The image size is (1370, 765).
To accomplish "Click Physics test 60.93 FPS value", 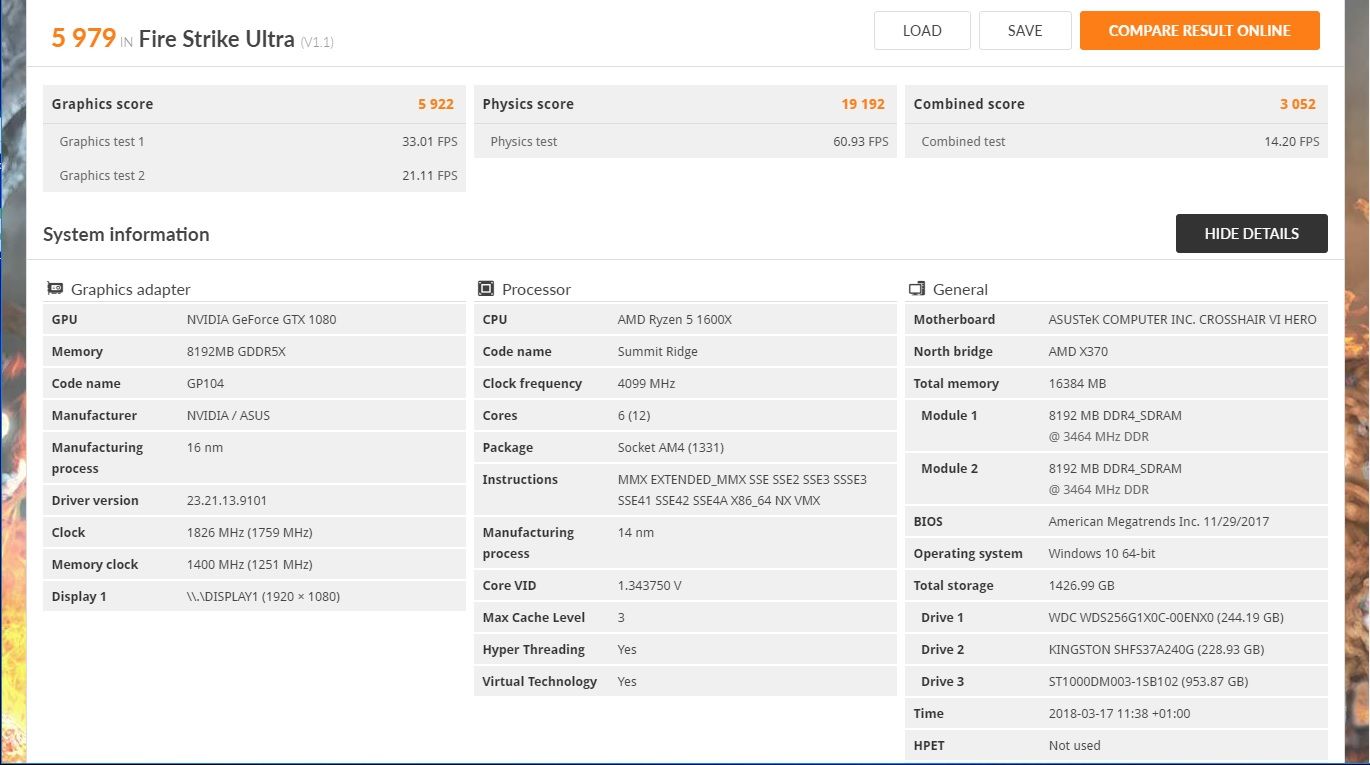I will (x=861, y=142).
